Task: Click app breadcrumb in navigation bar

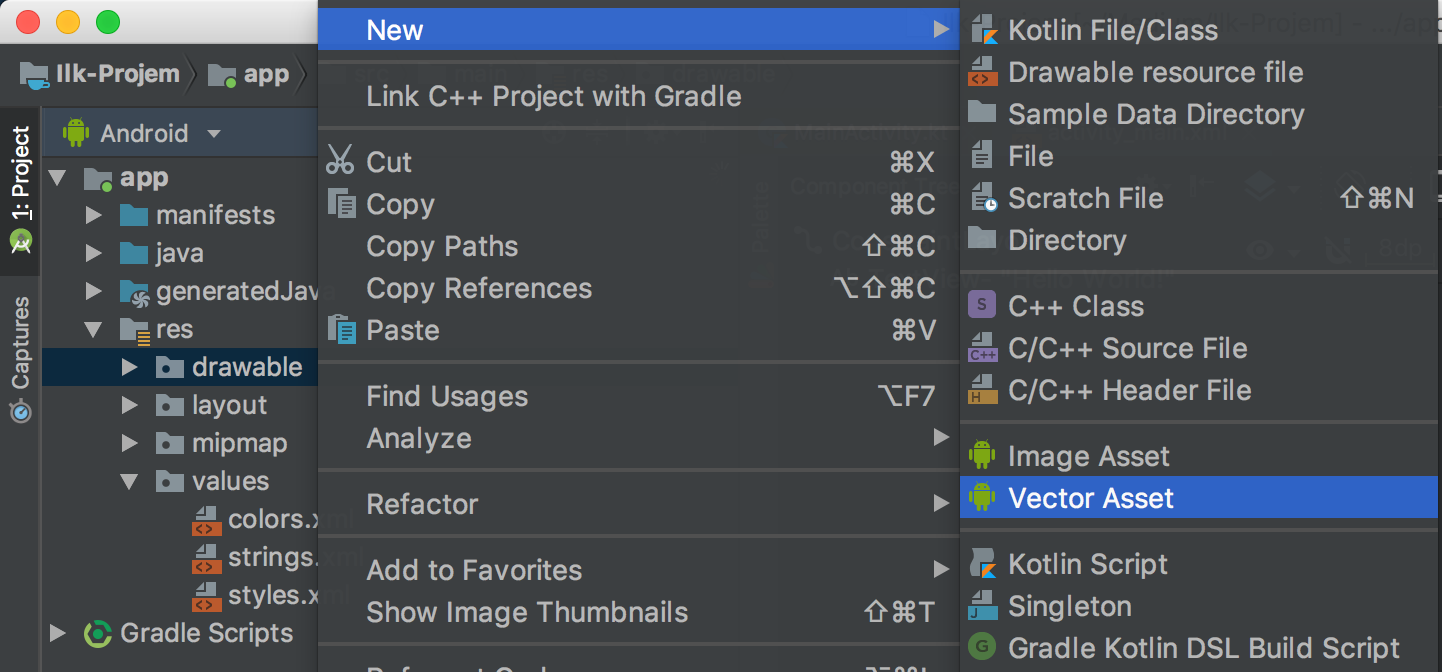Action: (249, 74)
